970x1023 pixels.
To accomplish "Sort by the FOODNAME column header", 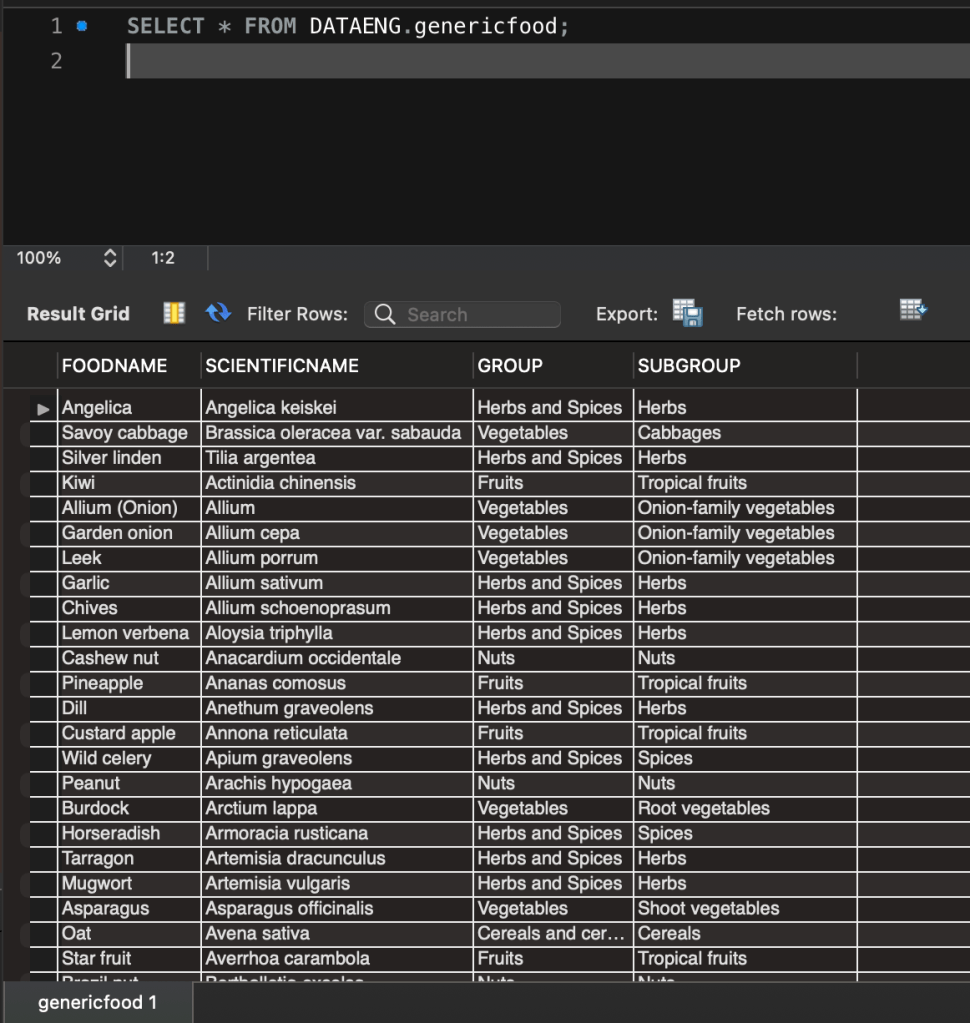I will pos(114,366).
